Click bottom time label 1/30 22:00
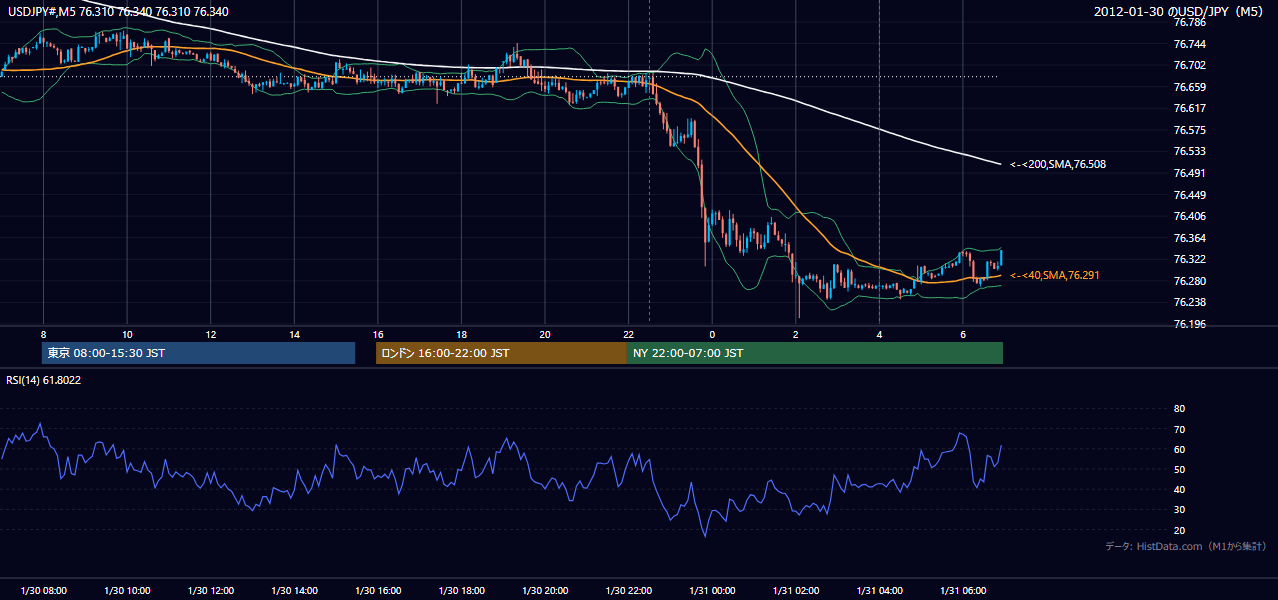Image resolution: width=1278 pixels, height=600 pixels. pyautogui.click(x=628, y=591)
